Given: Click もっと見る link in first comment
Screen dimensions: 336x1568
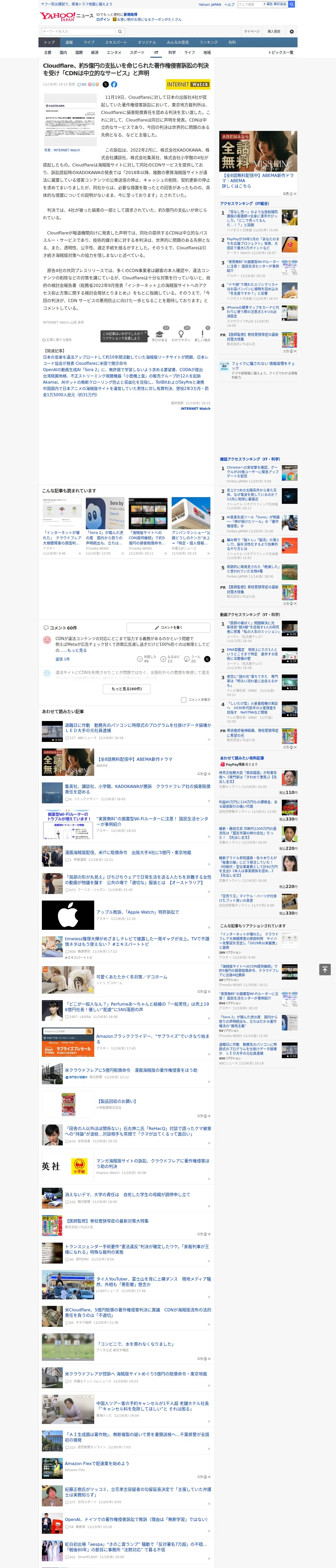Looking at the screenshot, I should (x=77, y=650).
